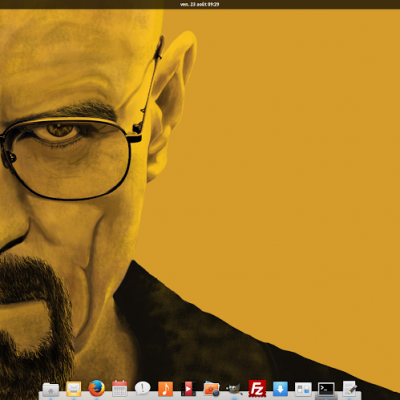
Task: Open the Mail envelope dock icon
Action: click(x=74, y=389)
